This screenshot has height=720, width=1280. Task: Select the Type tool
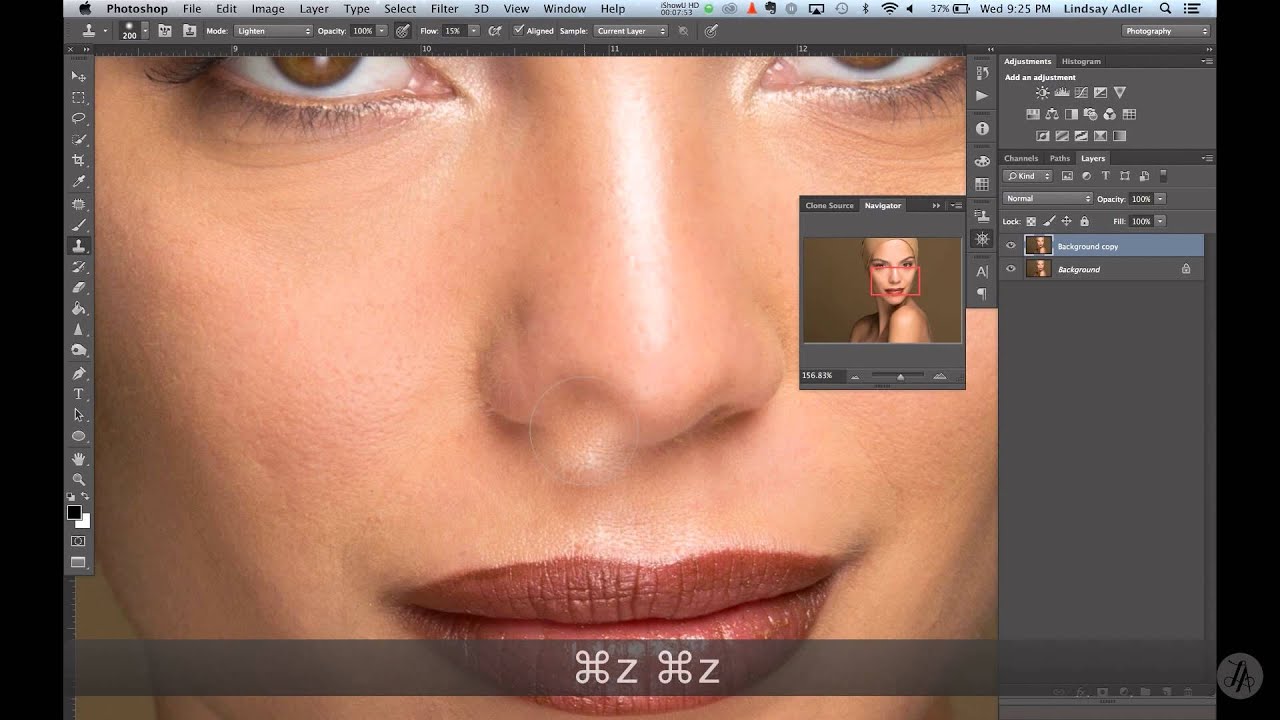[x=79, y=394]
